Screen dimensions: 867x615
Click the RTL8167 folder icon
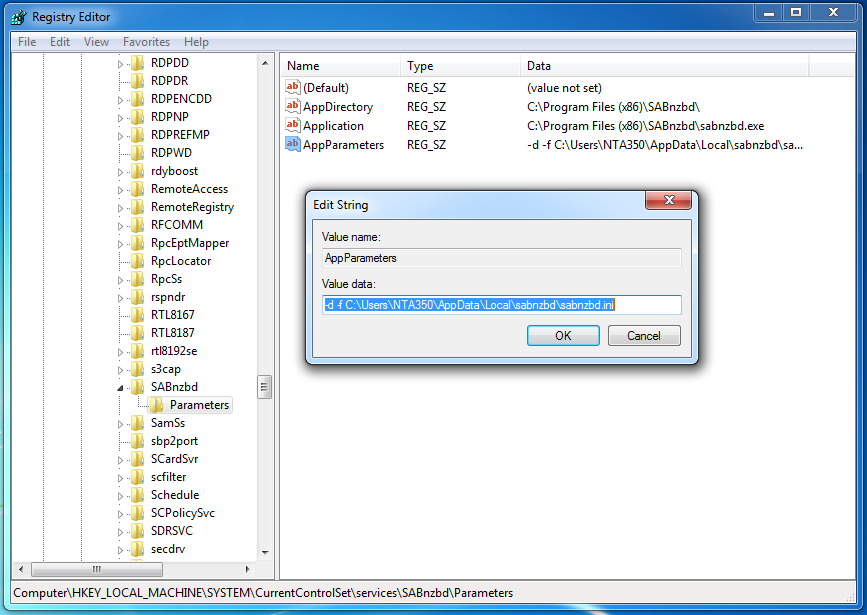coord(138,315)
